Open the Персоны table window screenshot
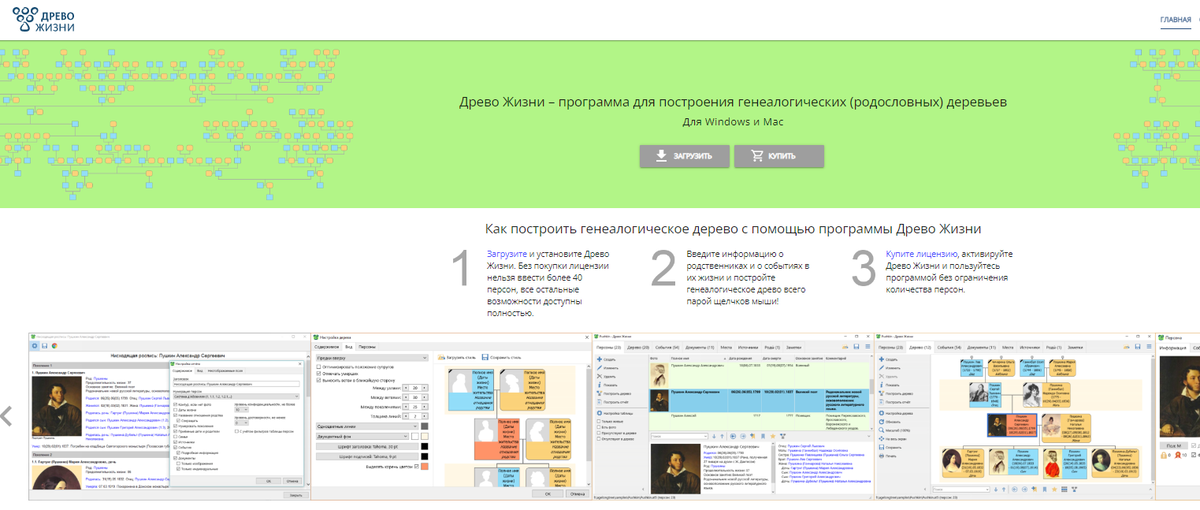 (731, 416)
